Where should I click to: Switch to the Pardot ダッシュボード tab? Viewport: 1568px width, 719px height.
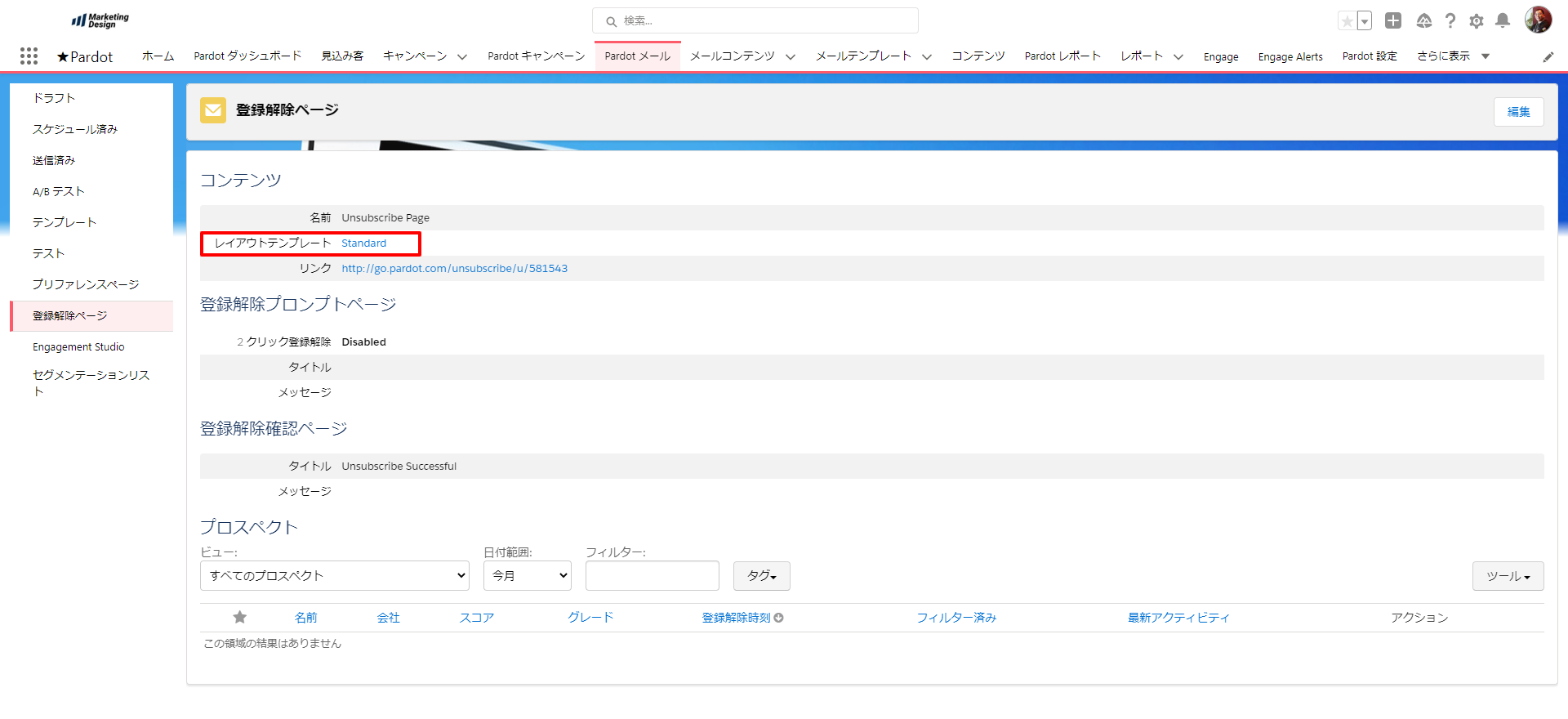(x=247, y=56)
